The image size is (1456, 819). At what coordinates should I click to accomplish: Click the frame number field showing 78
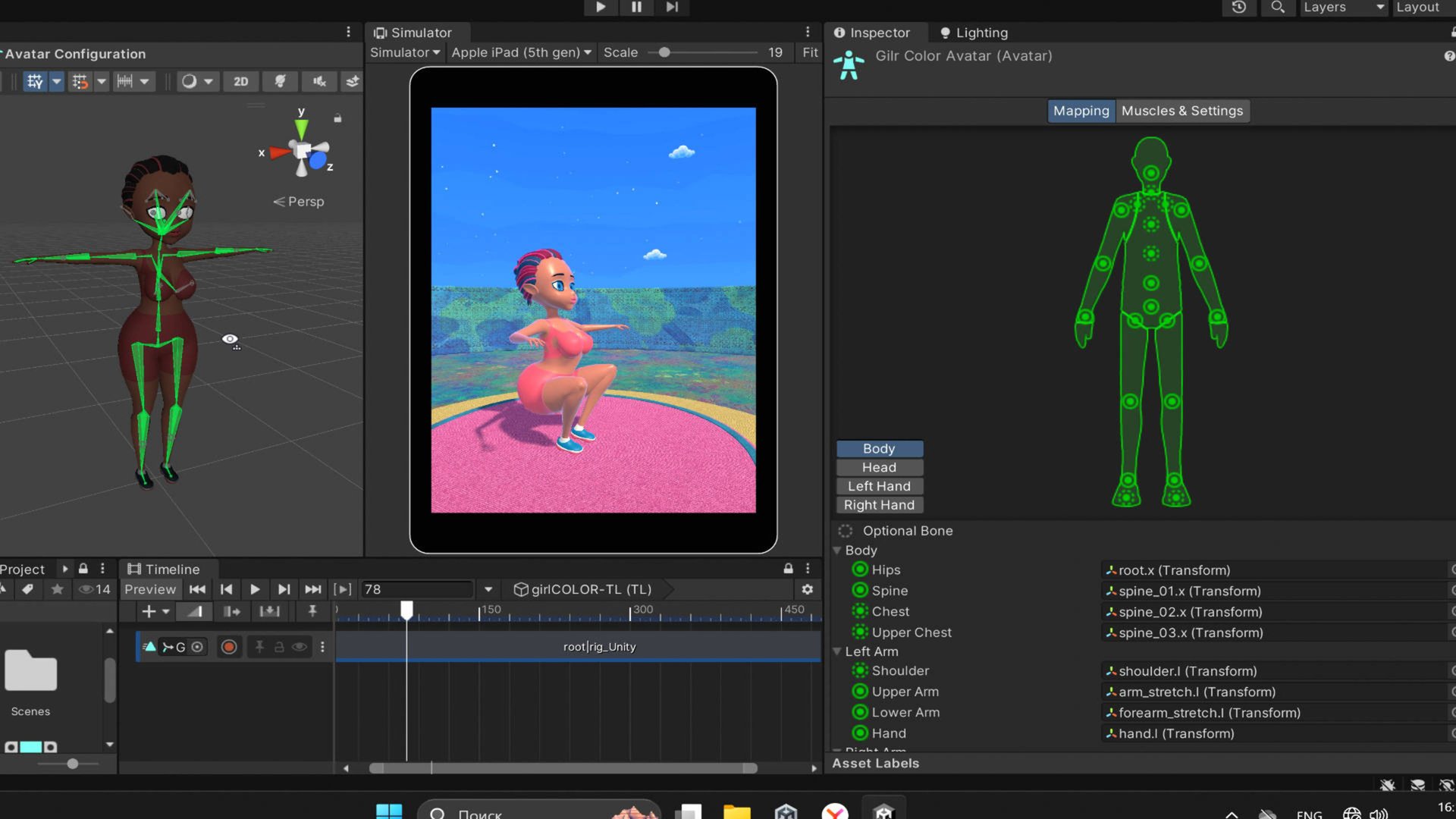pos(416,589)
